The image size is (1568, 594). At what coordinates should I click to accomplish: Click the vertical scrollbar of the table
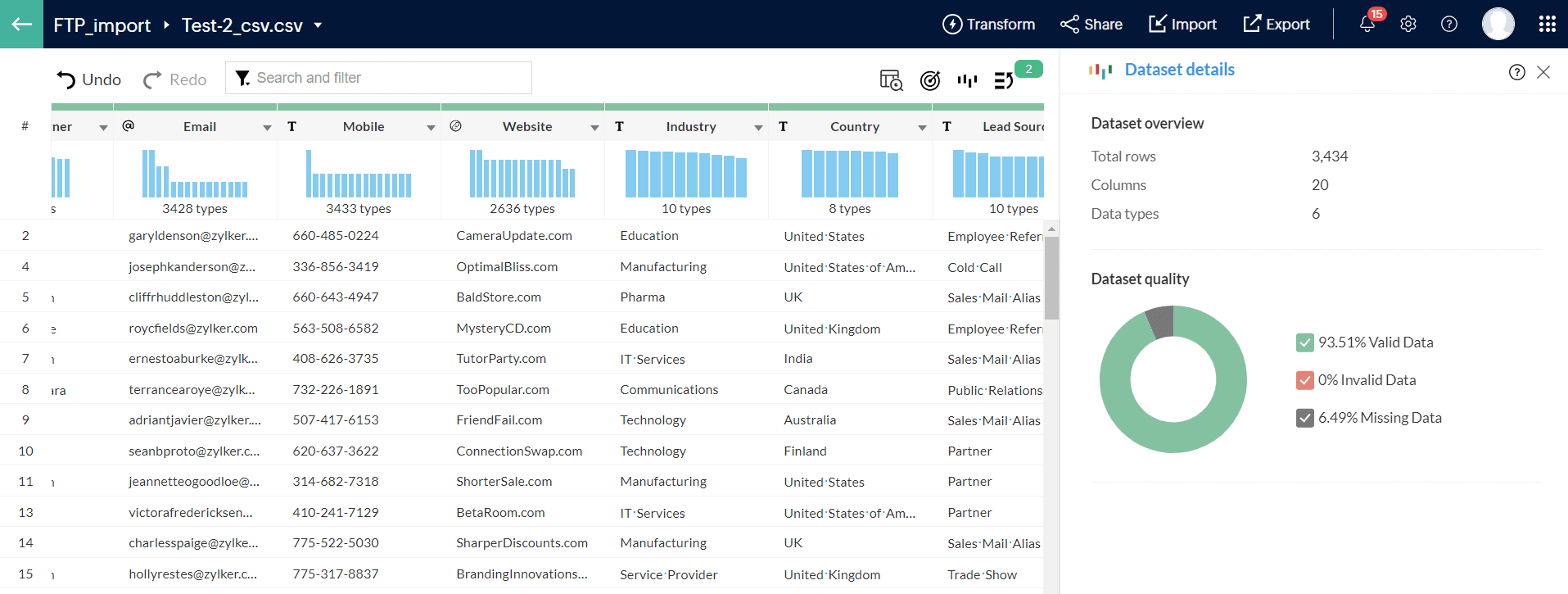(1051, 279)
